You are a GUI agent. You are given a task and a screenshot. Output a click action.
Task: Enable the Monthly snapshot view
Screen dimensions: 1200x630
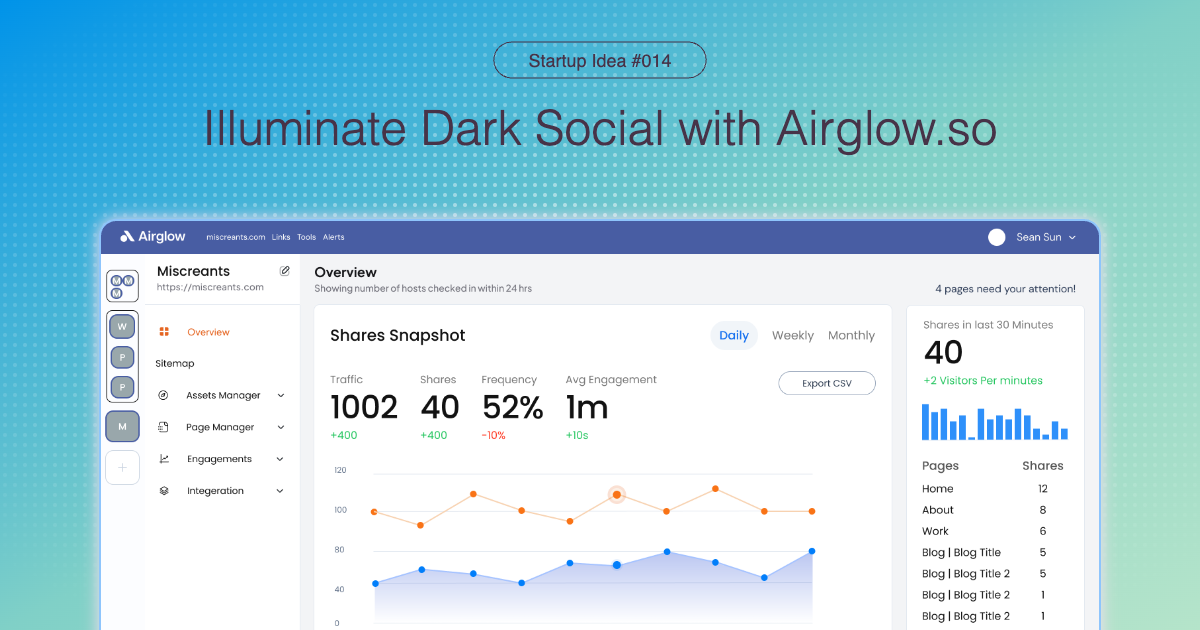(851, 335)
